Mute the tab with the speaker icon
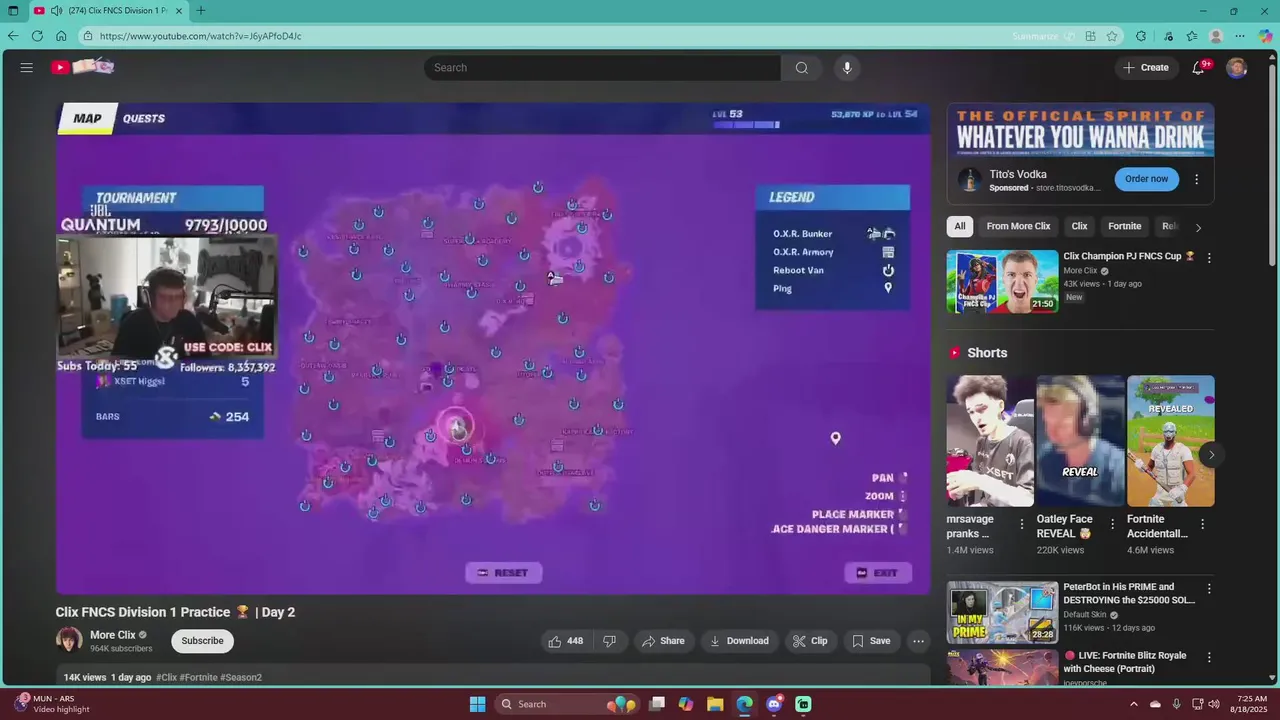The width and height of the screenshot is (1280, 720). pos(56,11)
